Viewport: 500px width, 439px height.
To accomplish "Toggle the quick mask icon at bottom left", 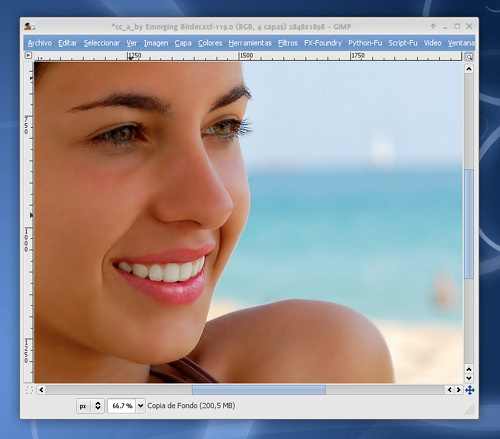I will 29,390.
